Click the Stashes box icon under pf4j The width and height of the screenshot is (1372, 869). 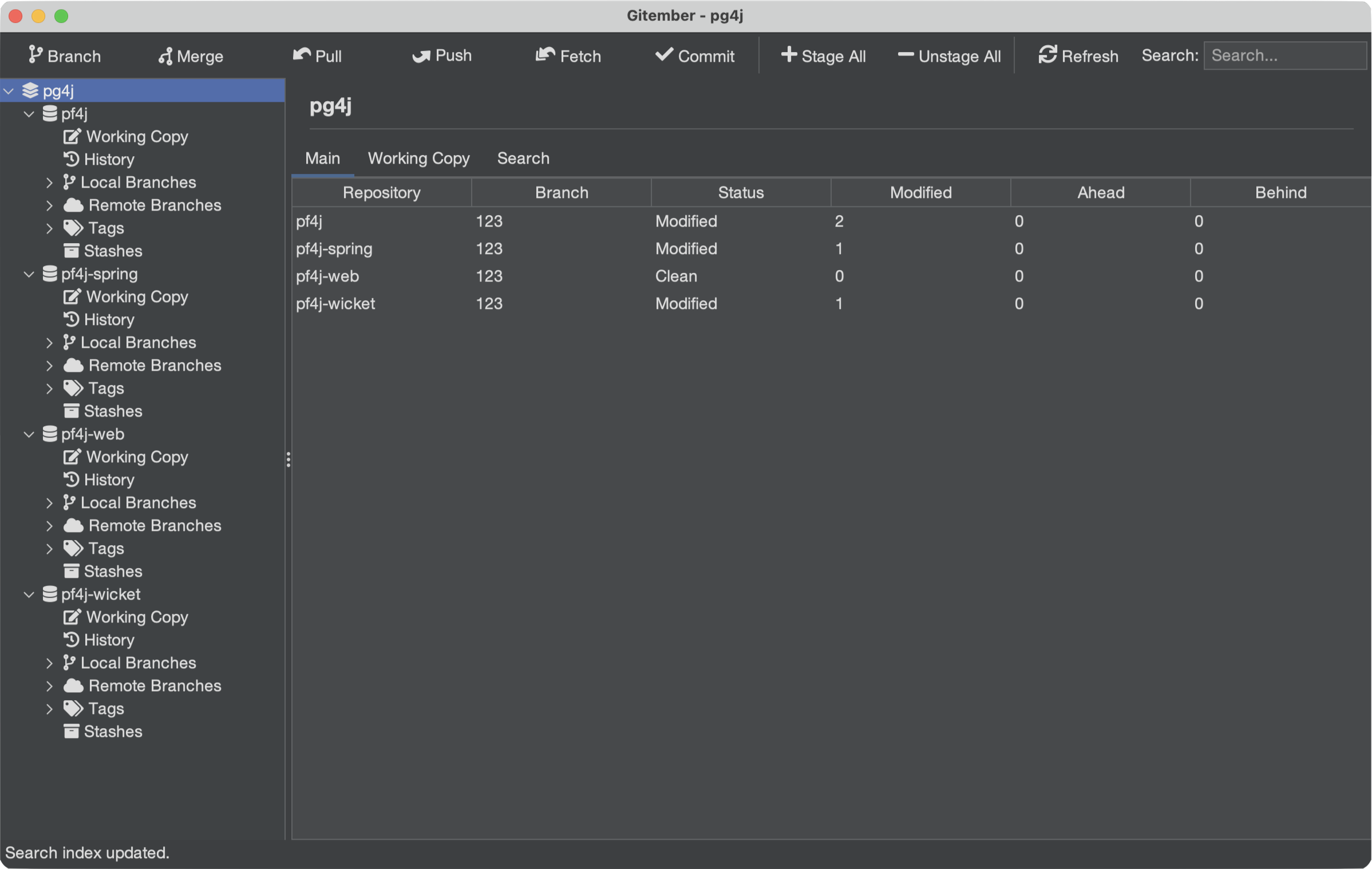coord(71,251)
